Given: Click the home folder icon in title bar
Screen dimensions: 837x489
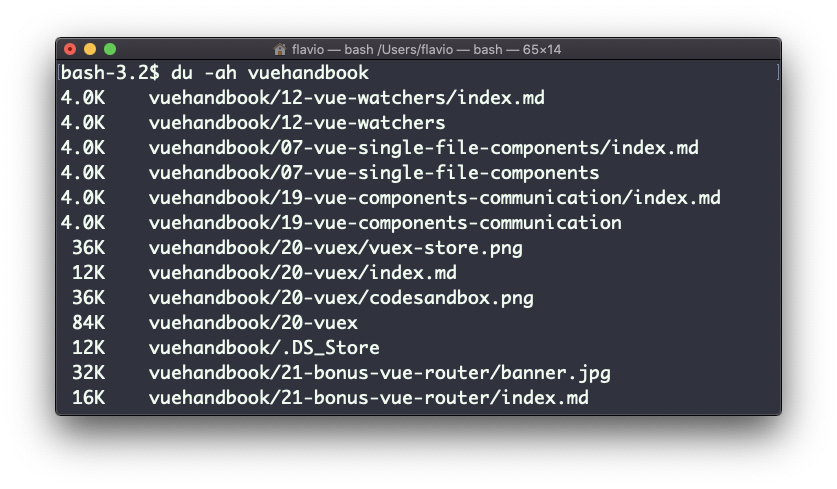Looking at the screenshot, I should point(280,50).
